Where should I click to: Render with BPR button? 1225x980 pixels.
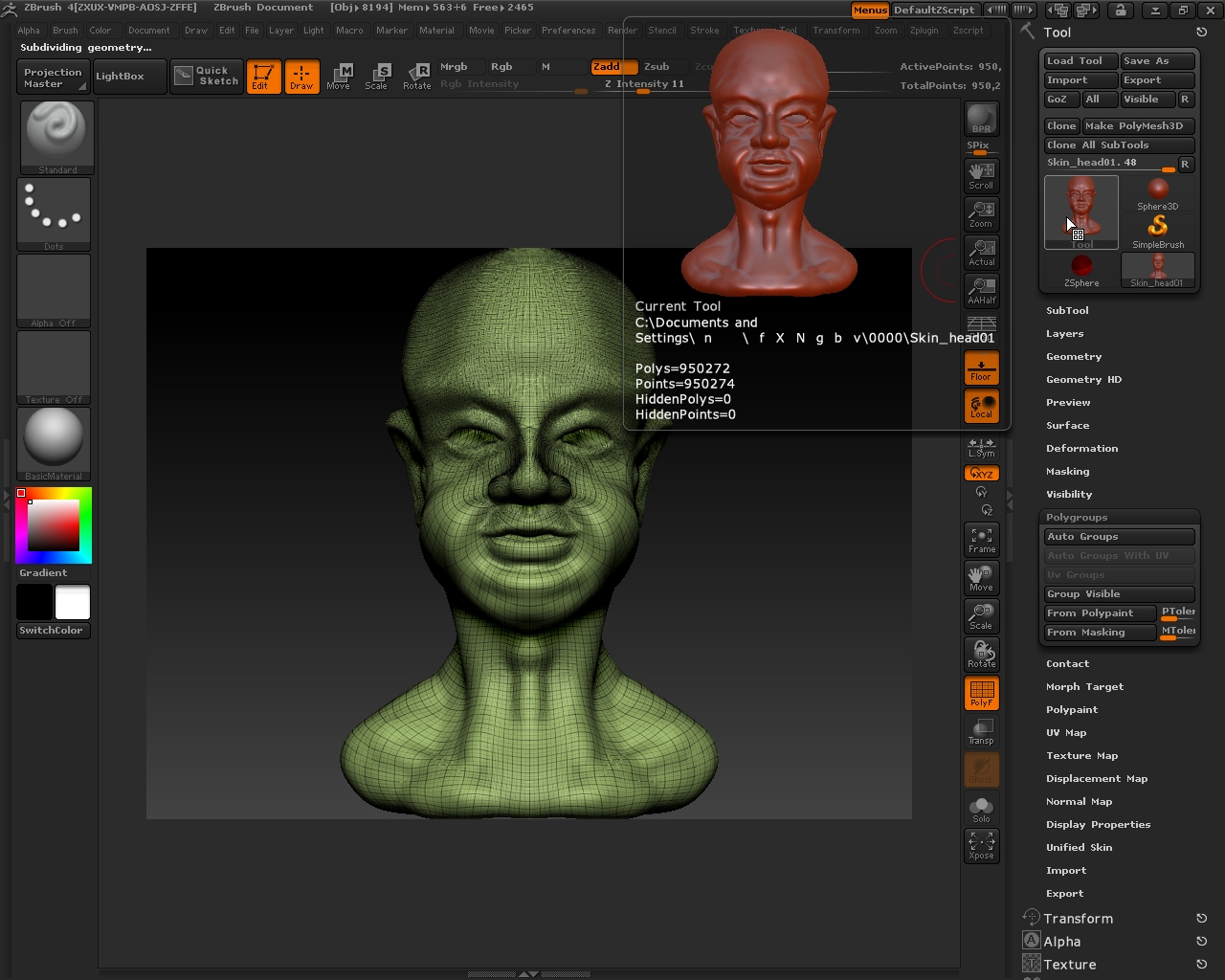(981, 119)
